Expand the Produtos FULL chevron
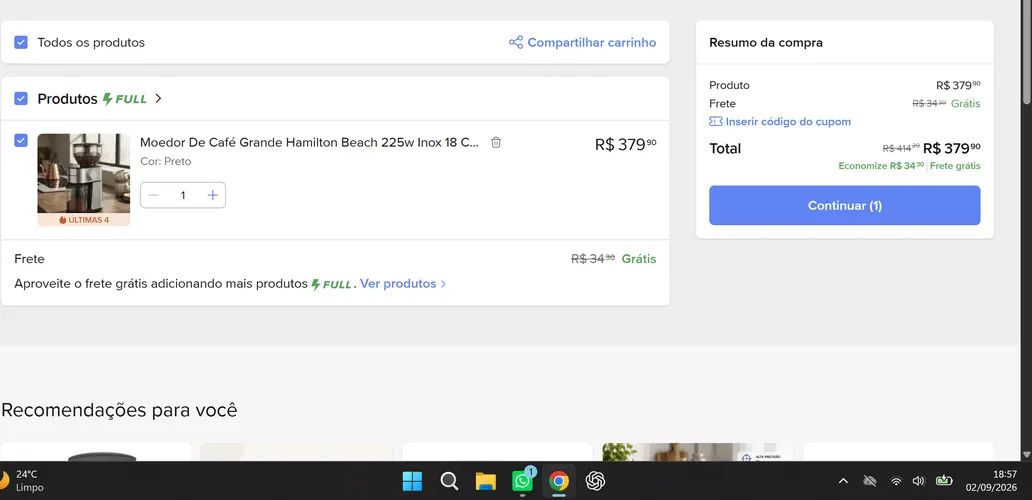 [158, 99]
